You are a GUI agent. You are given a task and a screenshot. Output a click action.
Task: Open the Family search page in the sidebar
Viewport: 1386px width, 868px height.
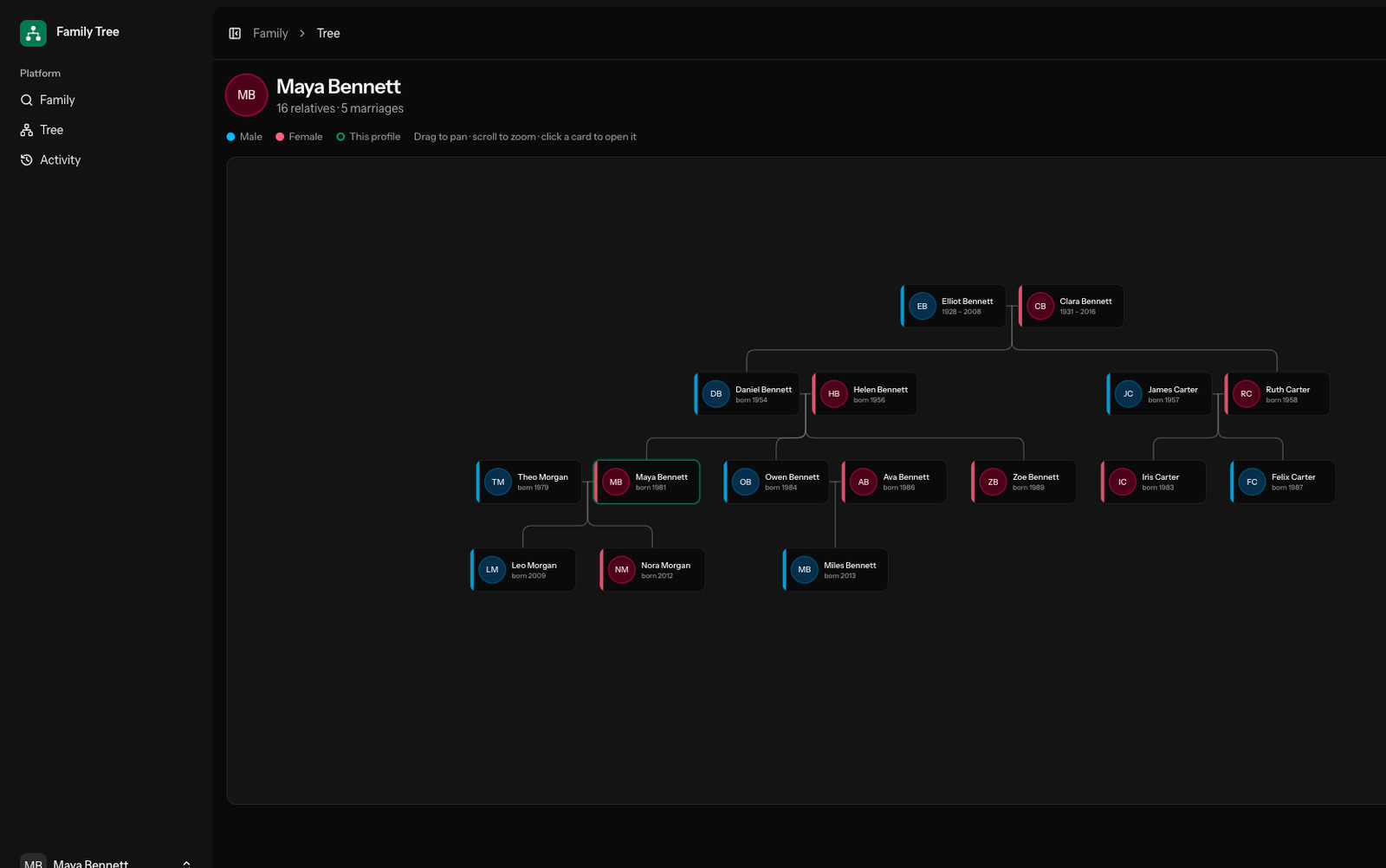pyautogui.click(x=107, y=100)
